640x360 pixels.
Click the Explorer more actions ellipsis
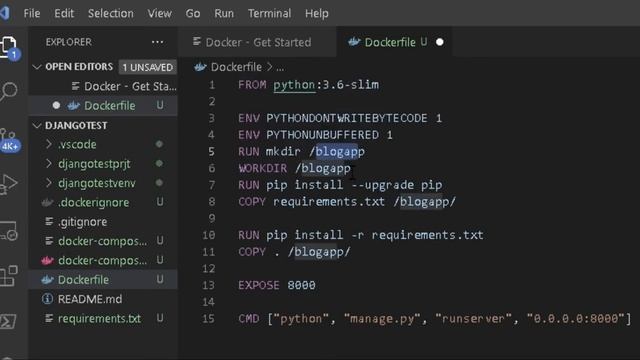[158, 42]
